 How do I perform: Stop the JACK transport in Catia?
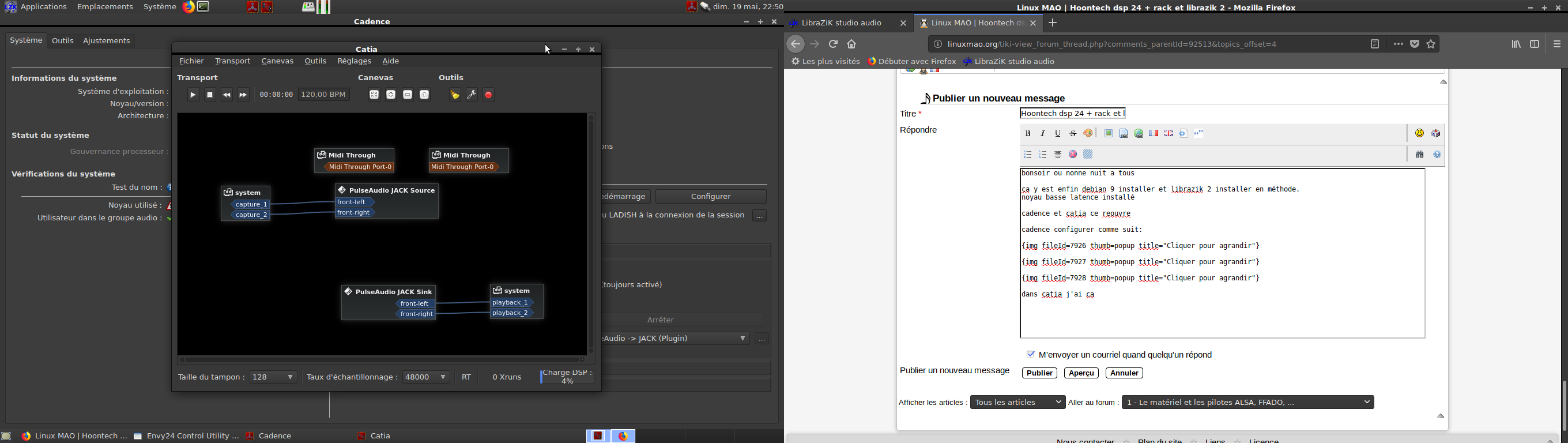pos(210,95)
